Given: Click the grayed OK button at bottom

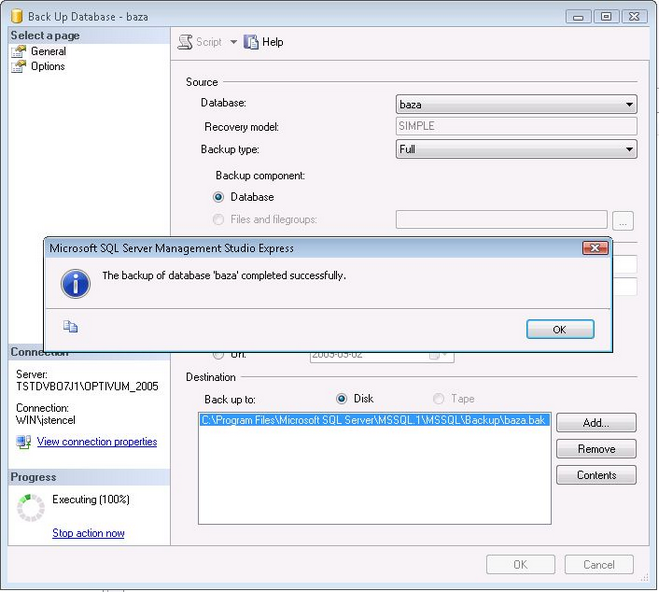Looking at the screenshot, I should pos(520,564).
